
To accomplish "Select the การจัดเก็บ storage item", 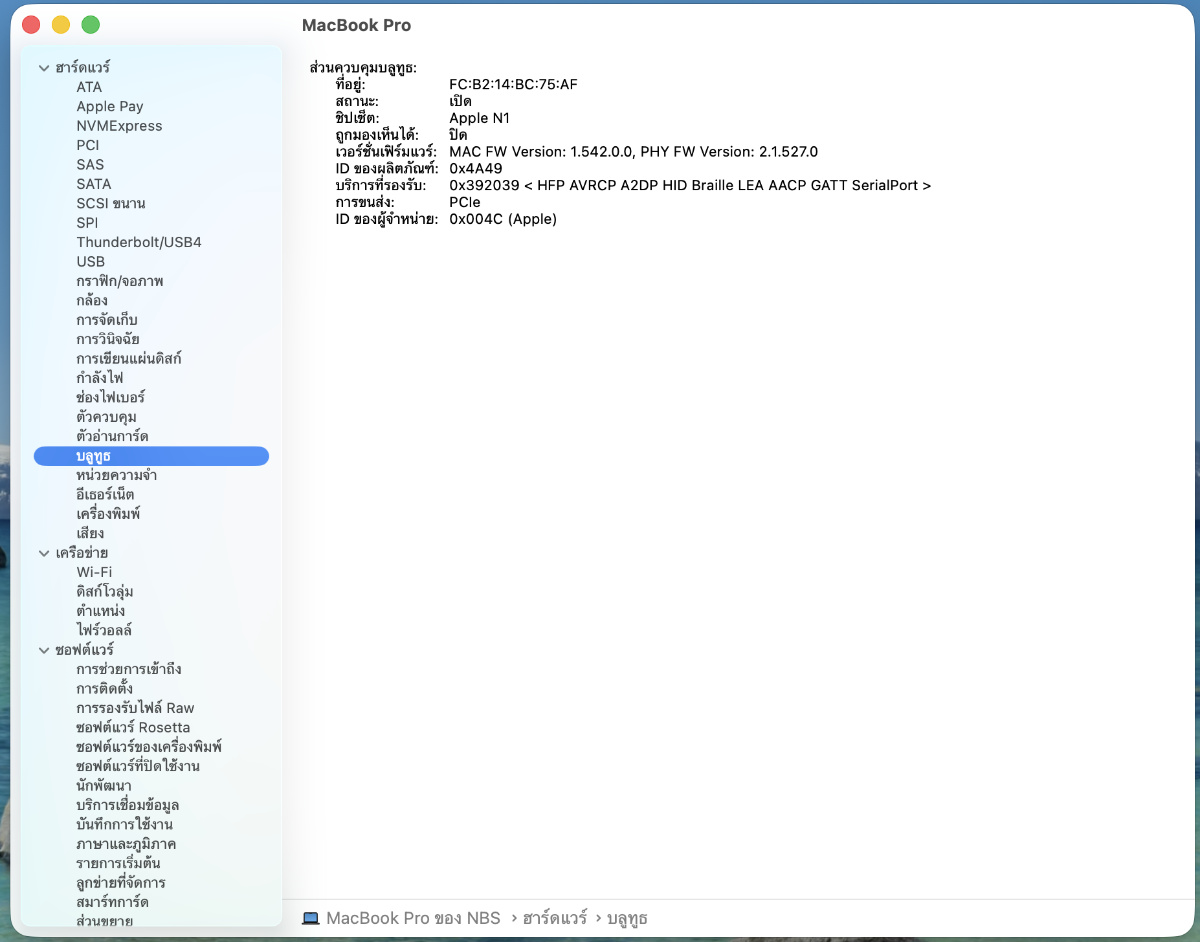I will (114, 320).
